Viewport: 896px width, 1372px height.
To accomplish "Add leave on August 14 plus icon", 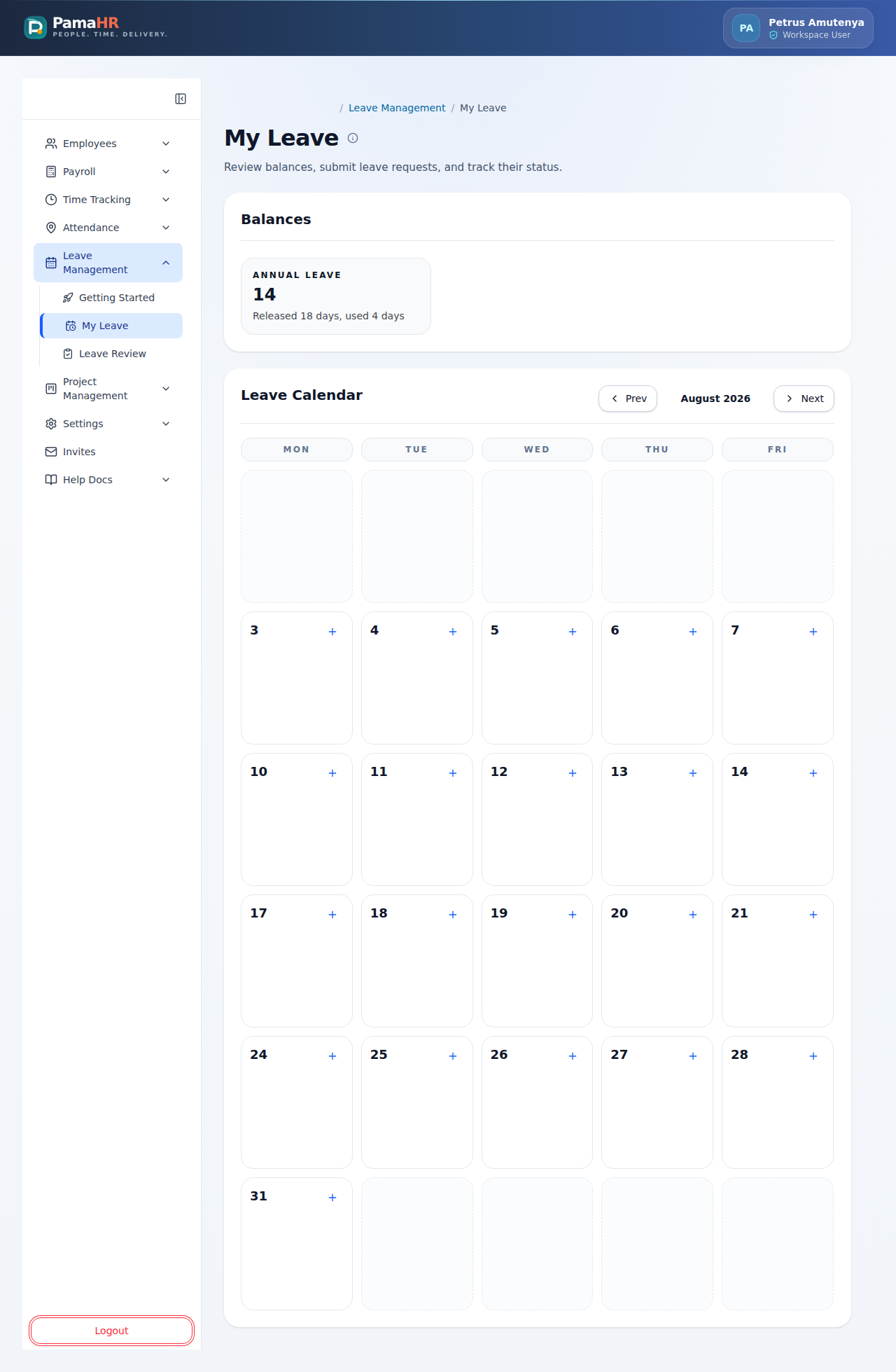I will [x=813, y=773].
